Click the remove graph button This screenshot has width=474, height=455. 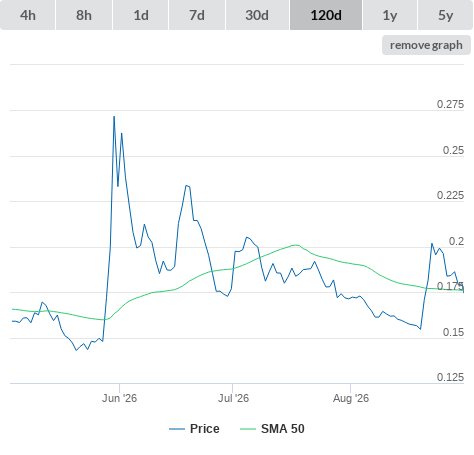(x=426, y=45)
